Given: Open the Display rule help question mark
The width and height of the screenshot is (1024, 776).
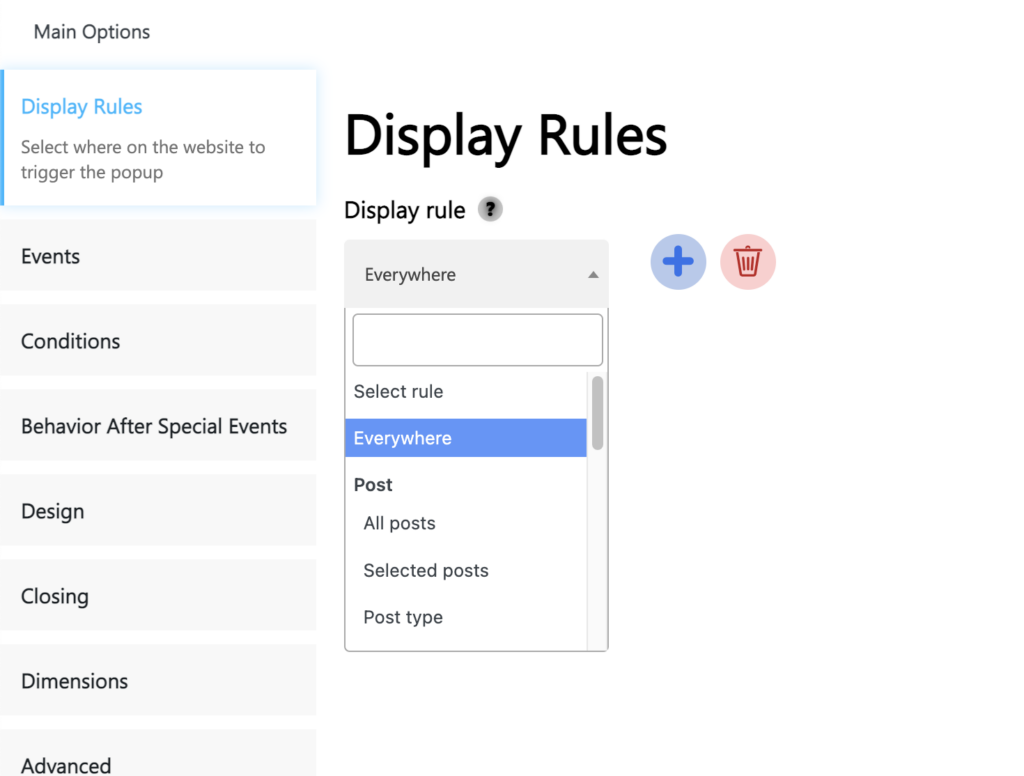Looking at the screenshot, I should [x=490, y=210].
